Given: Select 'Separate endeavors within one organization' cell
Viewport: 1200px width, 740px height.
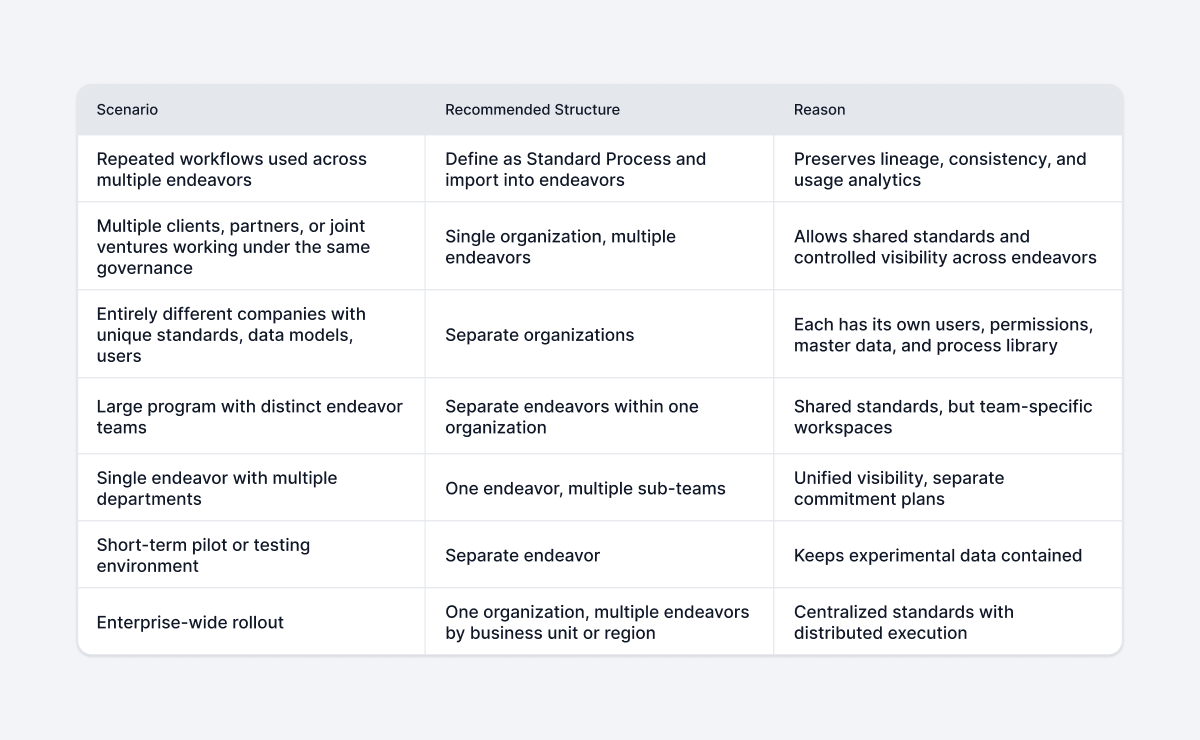Looking at the screenshot, I should coord(599,416).
